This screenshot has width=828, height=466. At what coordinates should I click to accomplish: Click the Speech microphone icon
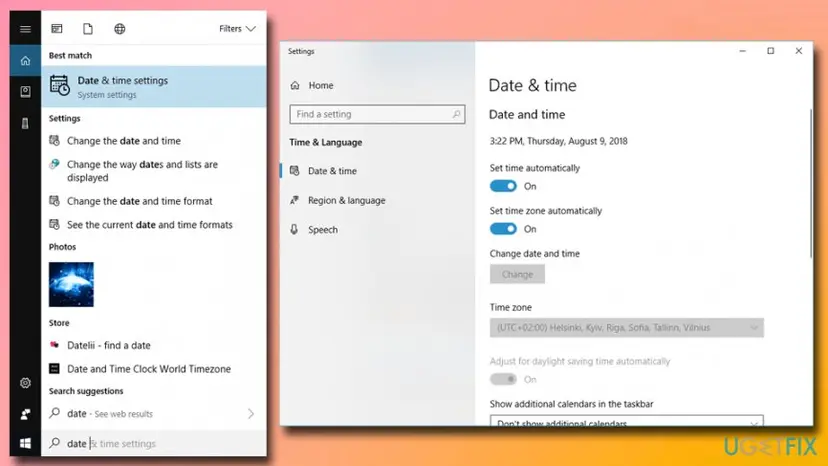pyautogui.click(x=295, y=229)
